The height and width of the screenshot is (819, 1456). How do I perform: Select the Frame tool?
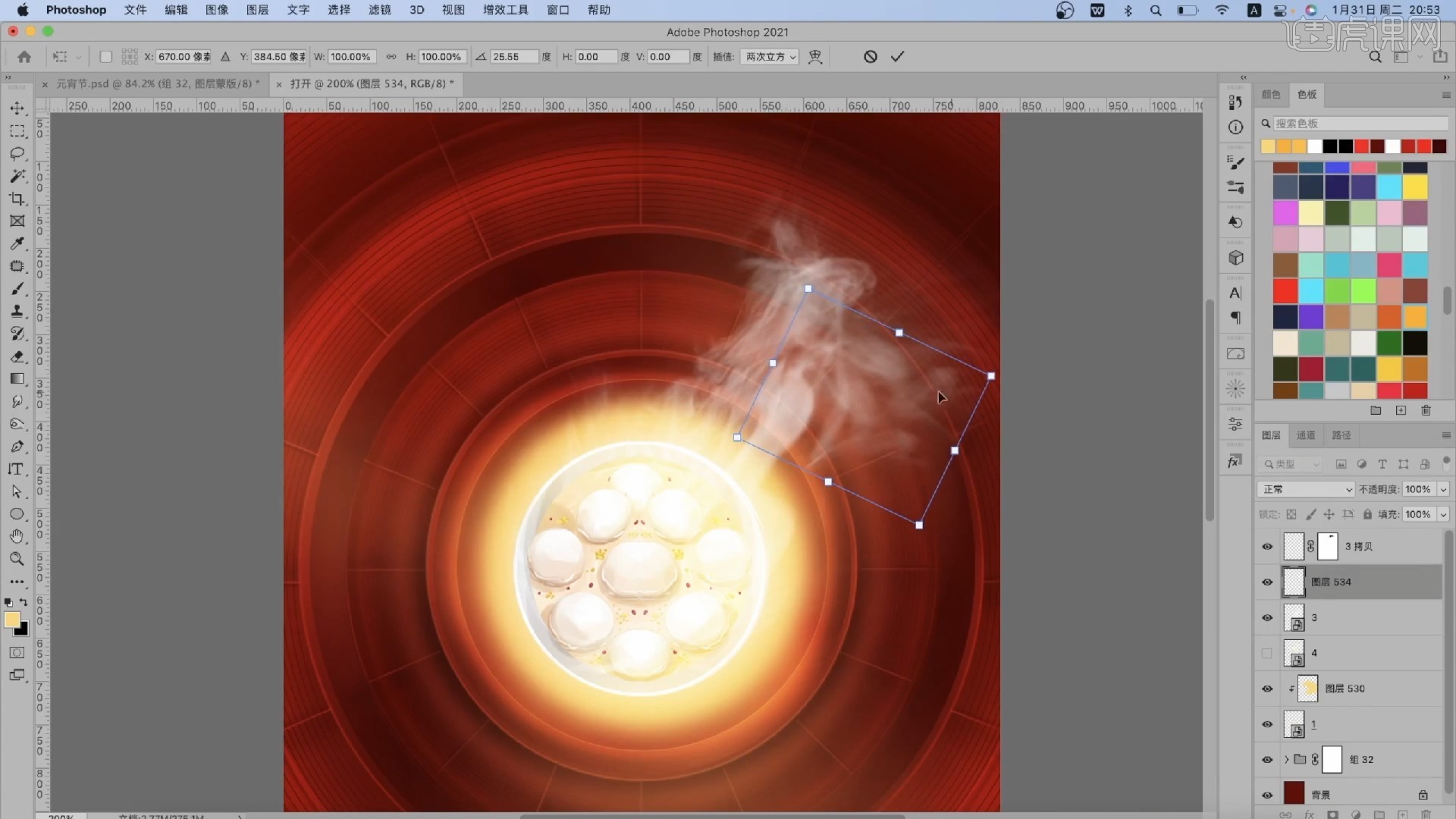(x=17, y=221)
